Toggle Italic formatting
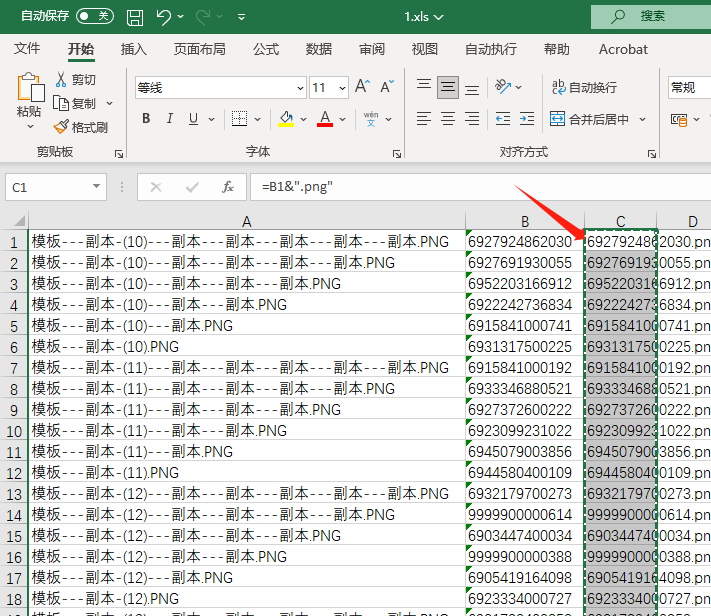711x616 pixels. coord(170,118)
